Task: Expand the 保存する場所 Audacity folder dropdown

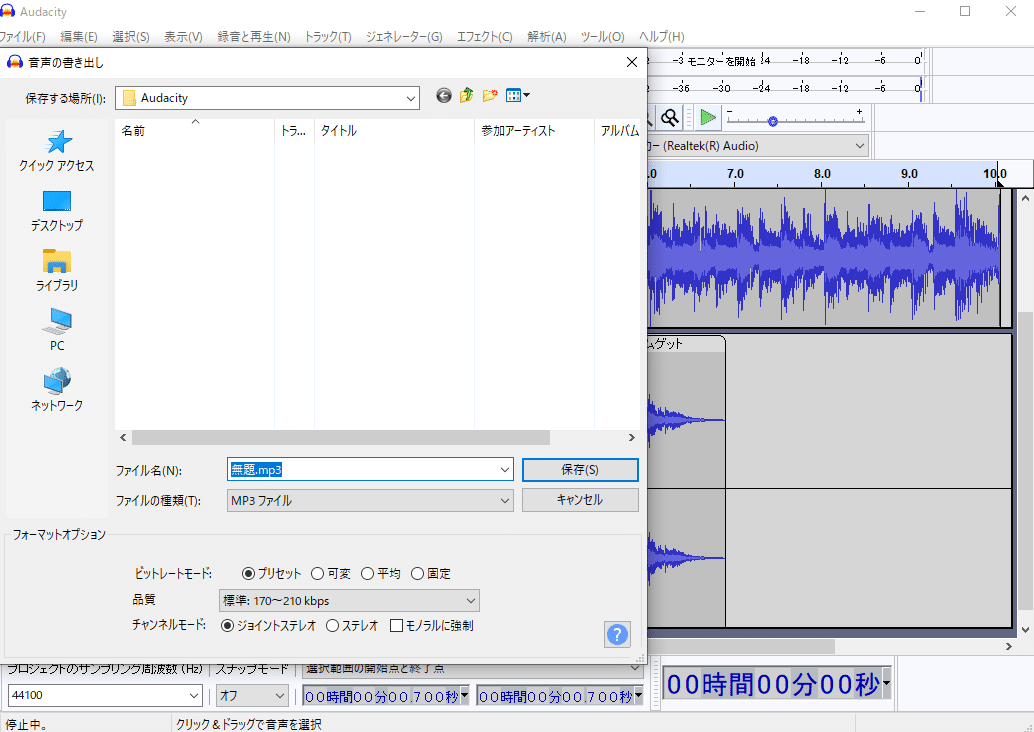Action: [x=410, y=99]
